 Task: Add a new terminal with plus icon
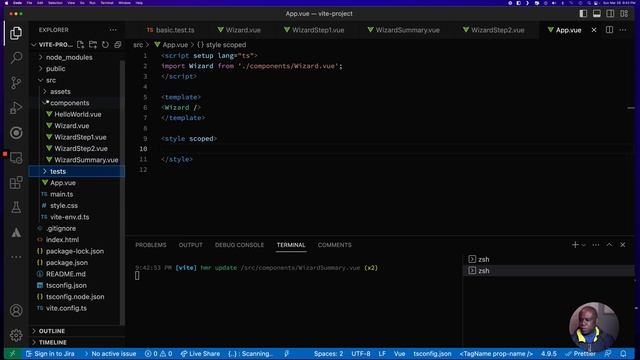coord(575,245)
